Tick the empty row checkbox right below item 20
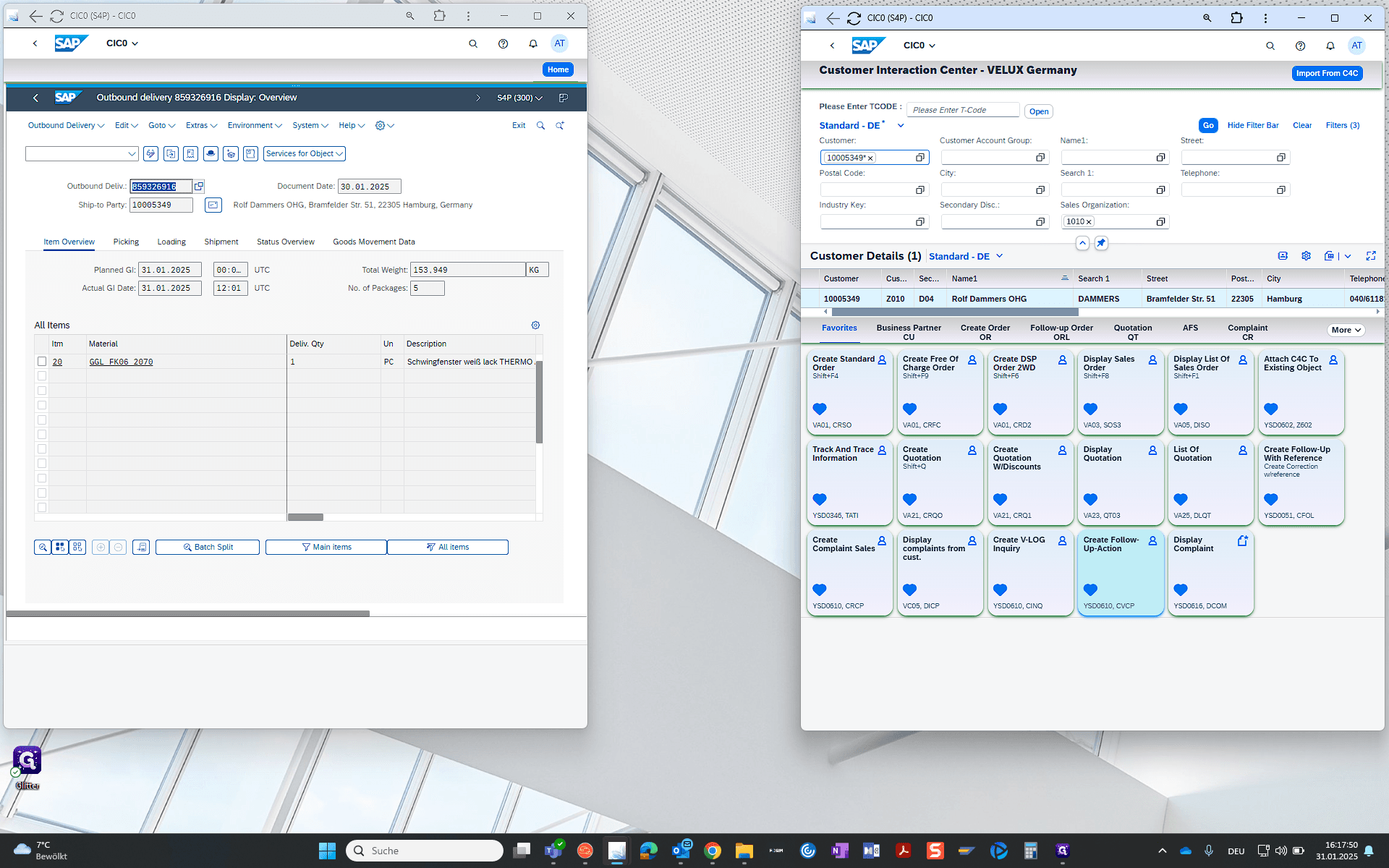The width and height of the screenshot is (1389, 868). 42,376
